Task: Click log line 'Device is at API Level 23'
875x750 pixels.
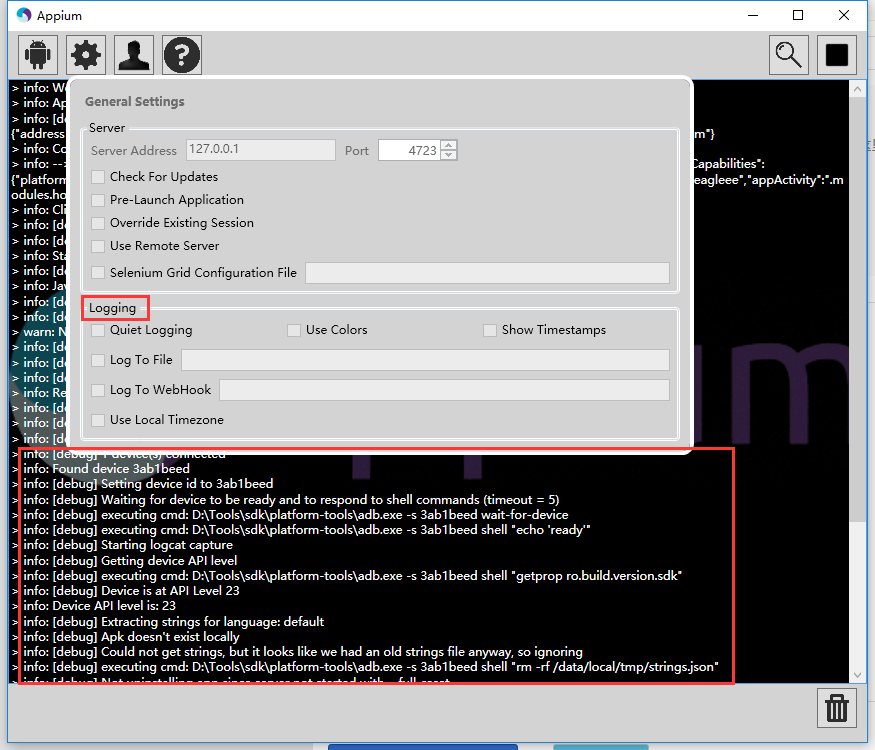Action: [x=131, y=591]
